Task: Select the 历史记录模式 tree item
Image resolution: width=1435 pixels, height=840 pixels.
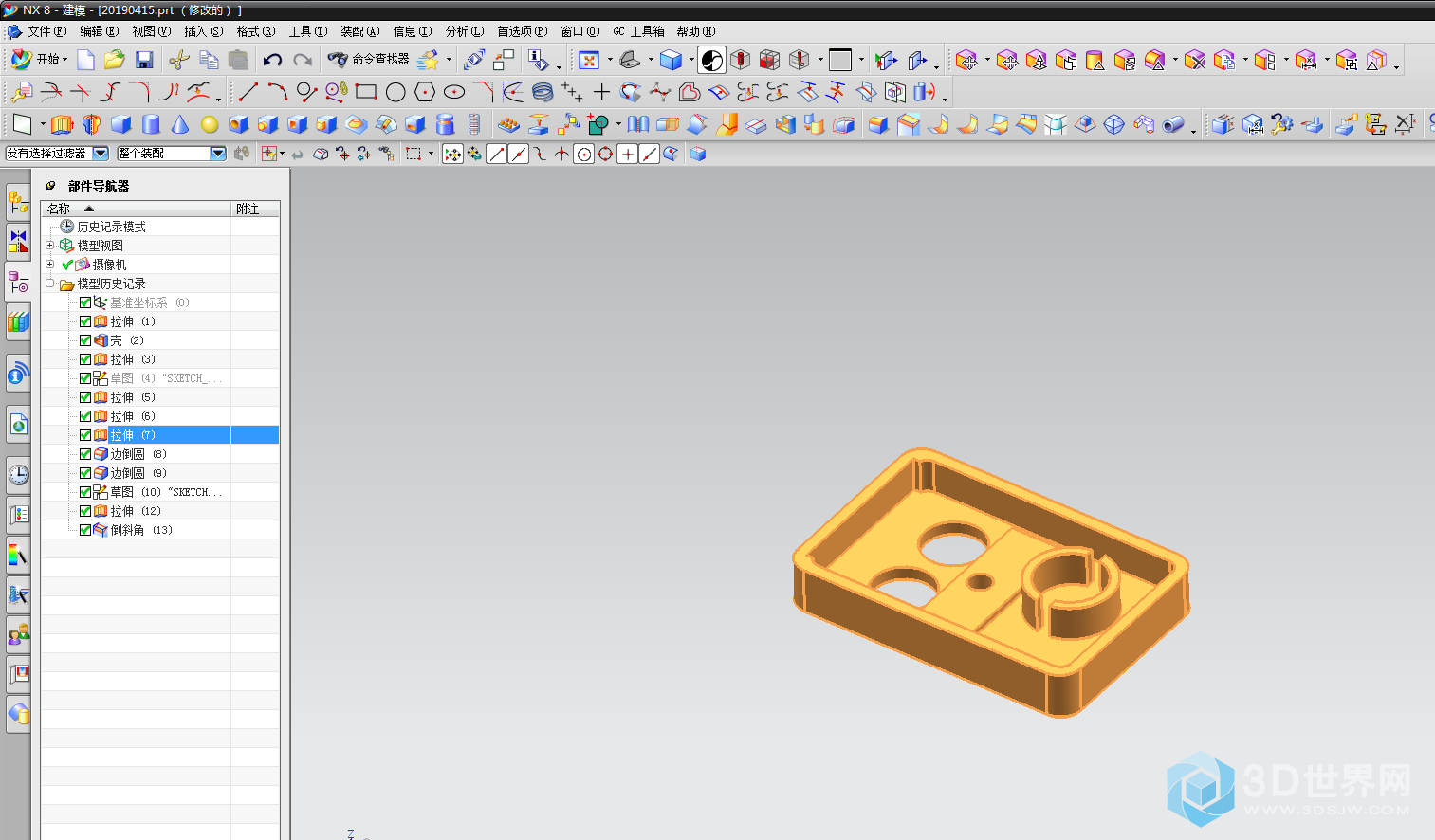Action: (x=103, y=227)
